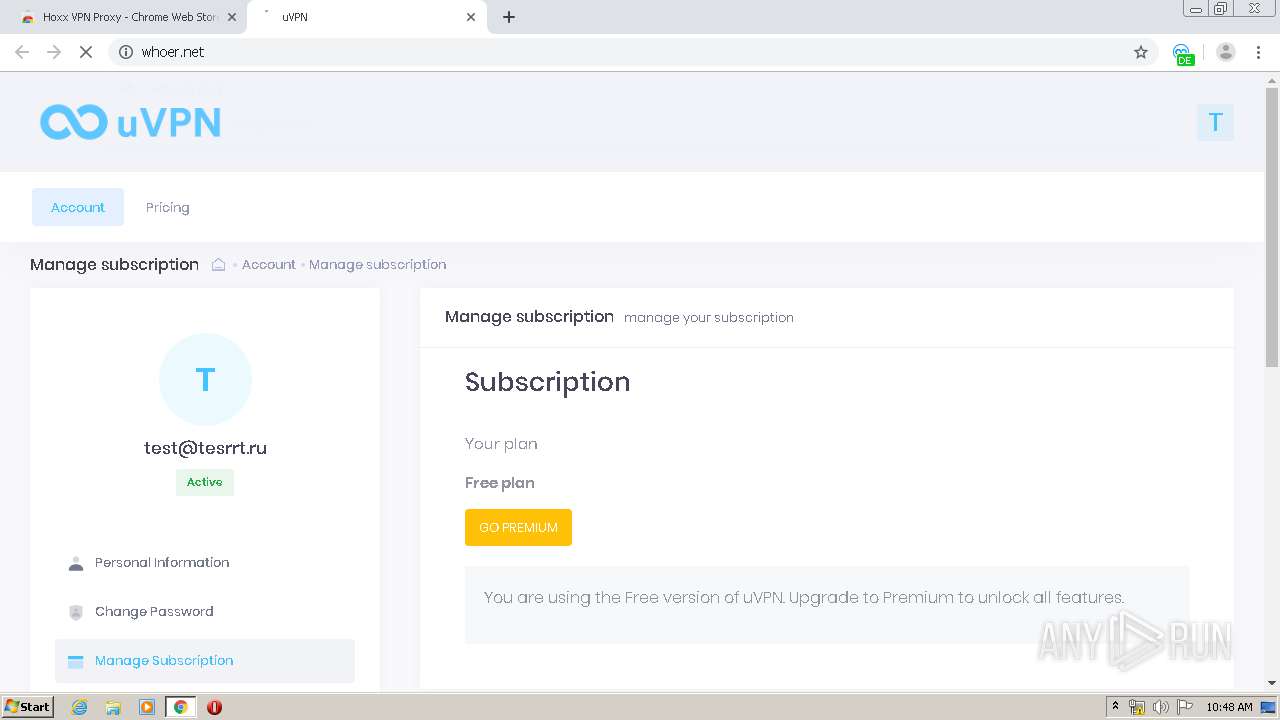Open the Action Center flag icon
The image size is (1280, 720).
(x=1185, y=707)
